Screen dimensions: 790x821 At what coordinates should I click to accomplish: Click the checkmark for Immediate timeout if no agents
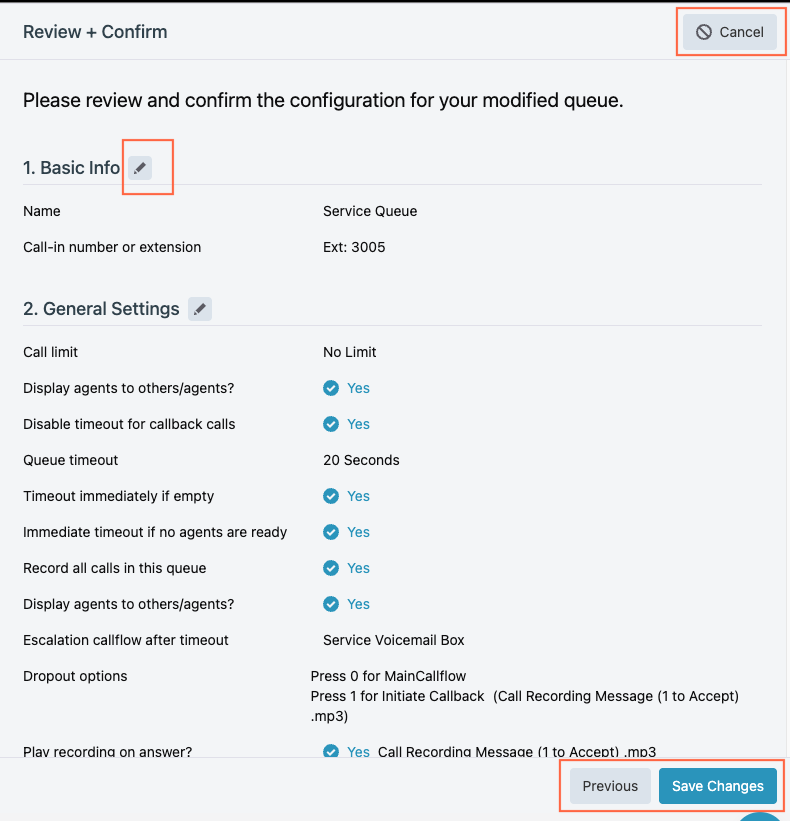tap(331, 532)
